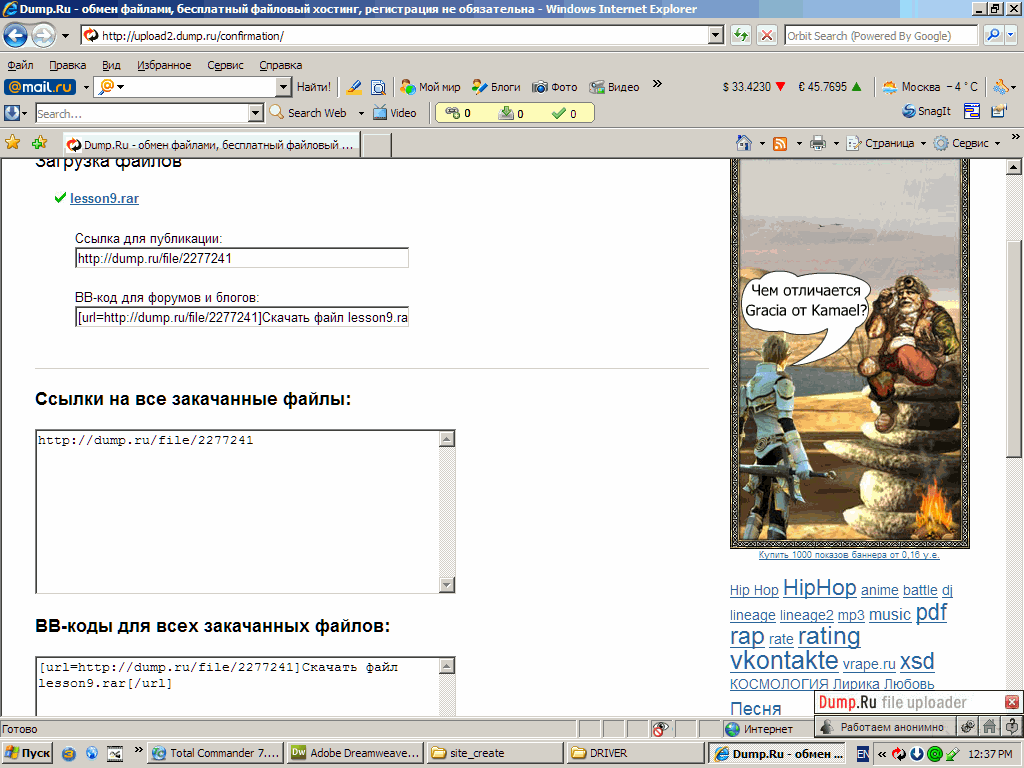Click the links textarea down scroll arrow
Image resolution: width=1024 pixels, height=768 pixels.
447,584
